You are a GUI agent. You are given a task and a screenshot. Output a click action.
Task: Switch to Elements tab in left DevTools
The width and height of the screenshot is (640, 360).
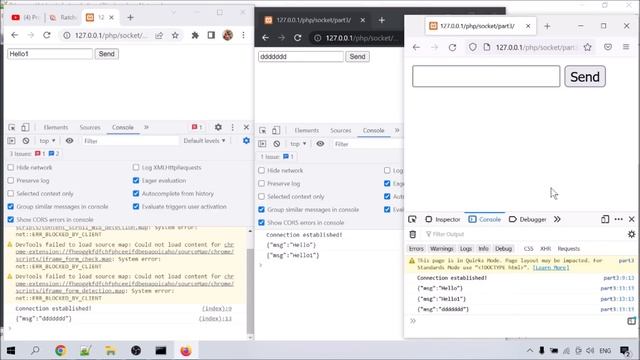tap(56, 127)
